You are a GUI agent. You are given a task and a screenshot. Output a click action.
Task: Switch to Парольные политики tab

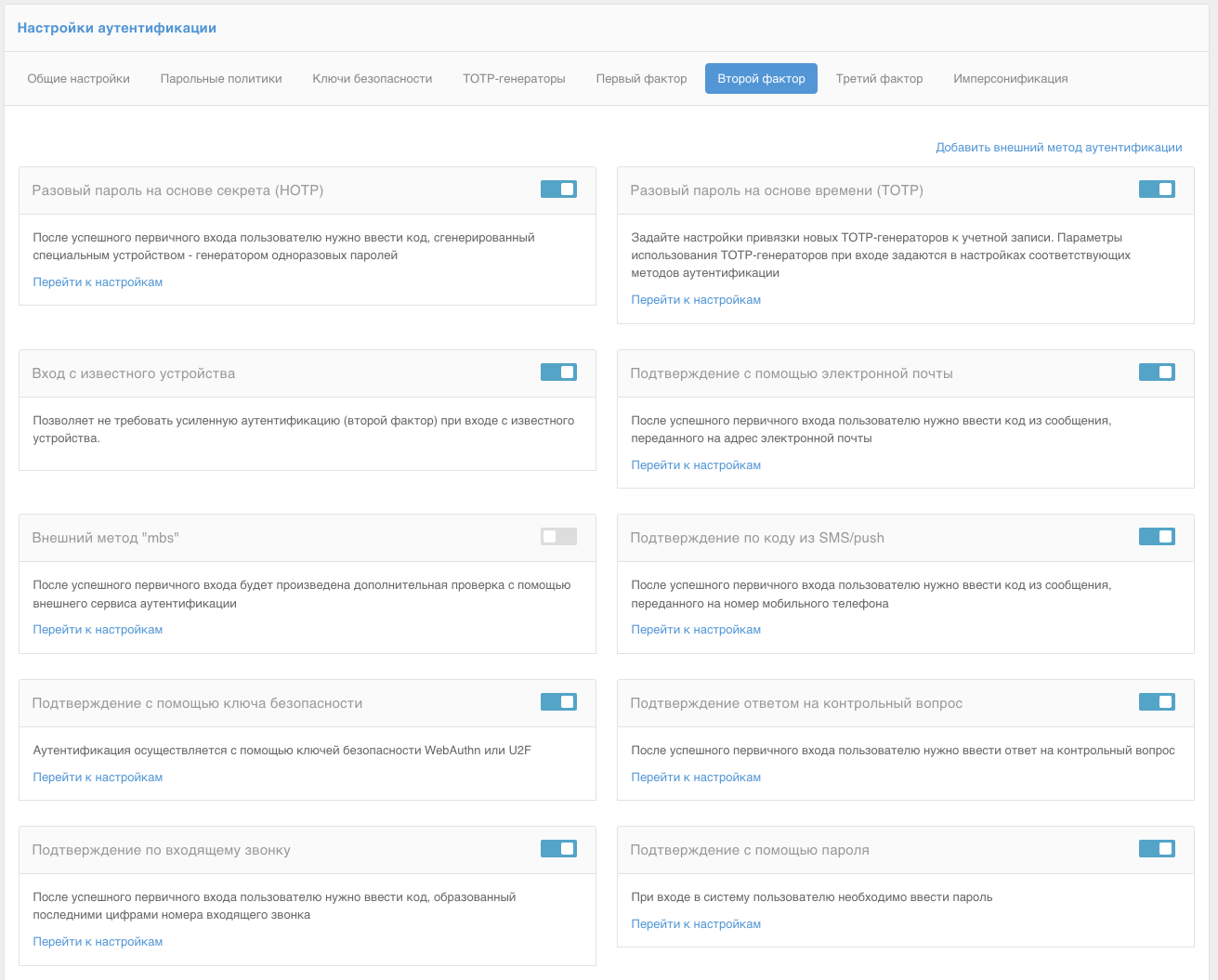221,79
